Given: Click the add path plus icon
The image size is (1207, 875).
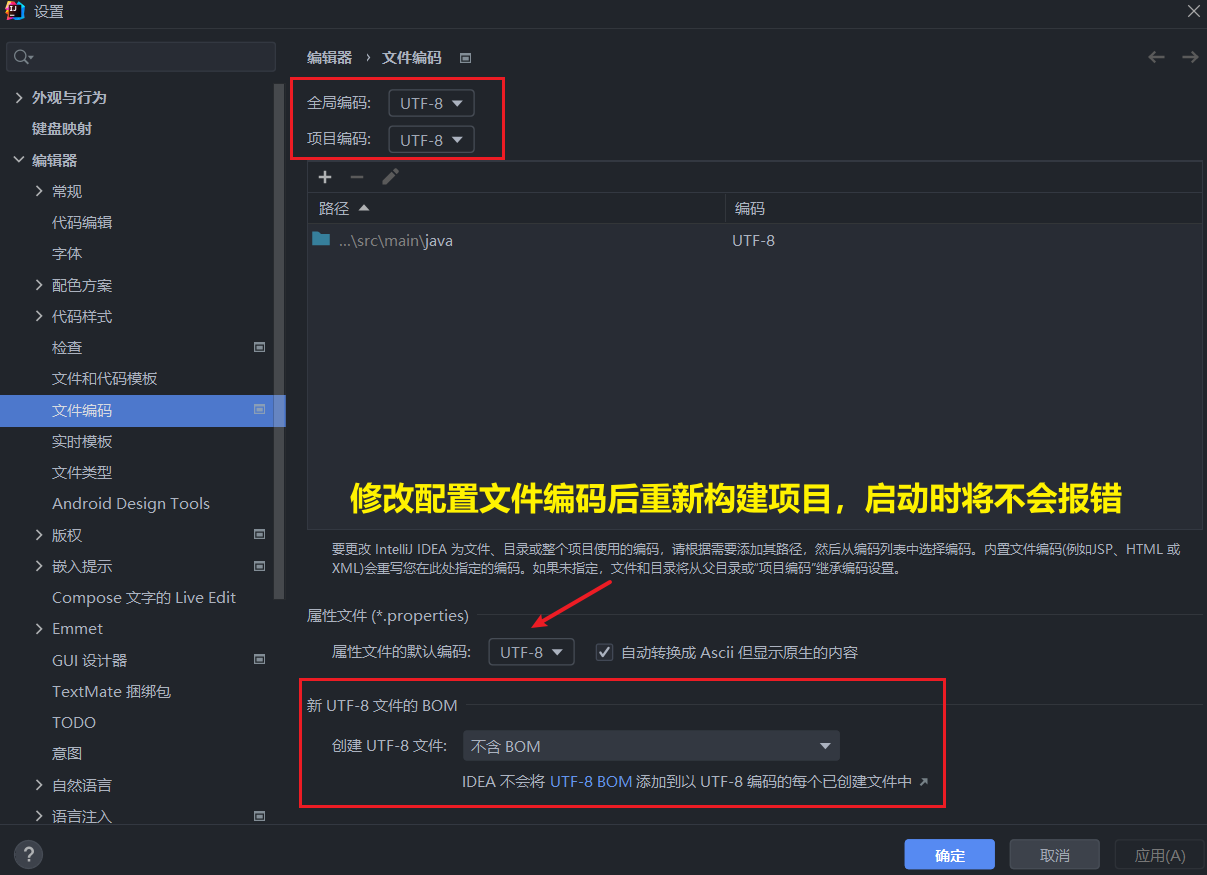Looking at the screenshot, I should pyautogui.click(x=325, y=177).
